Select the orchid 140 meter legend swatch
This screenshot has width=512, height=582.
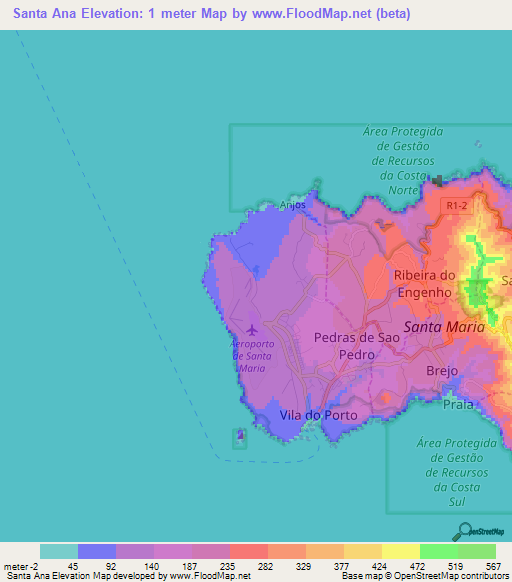[x=173, y=551]
